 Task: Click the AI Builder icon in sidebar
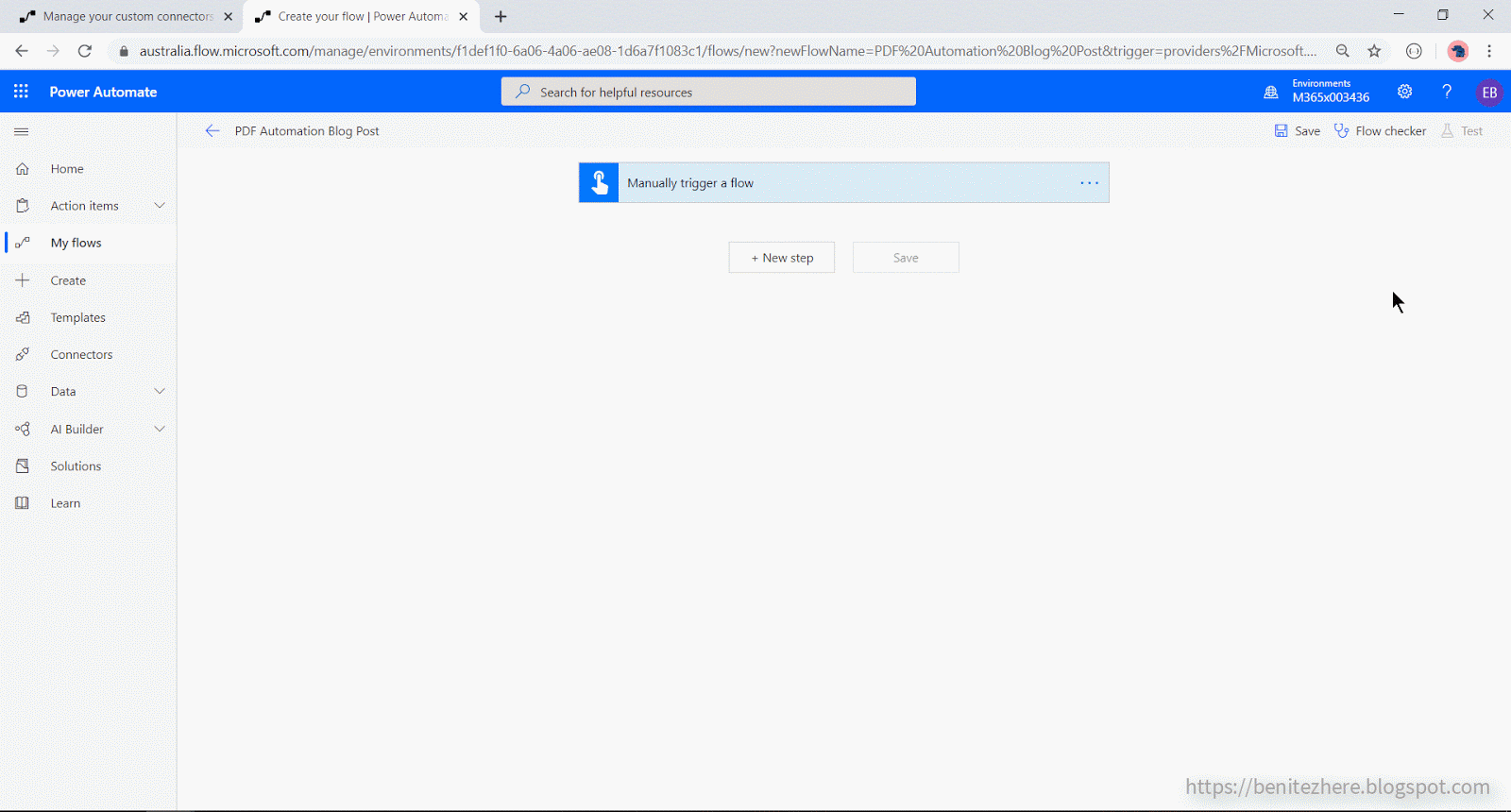(23, 430)
